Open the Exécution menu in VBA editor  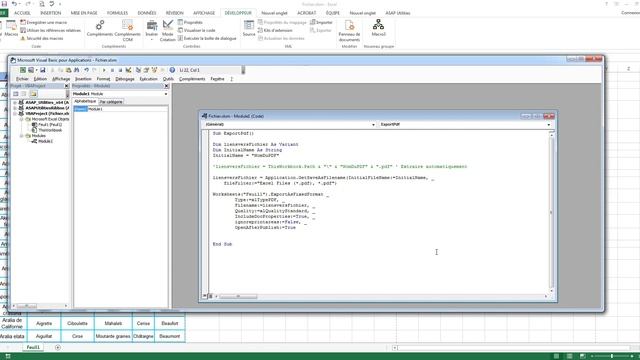[x=149, y=79]
